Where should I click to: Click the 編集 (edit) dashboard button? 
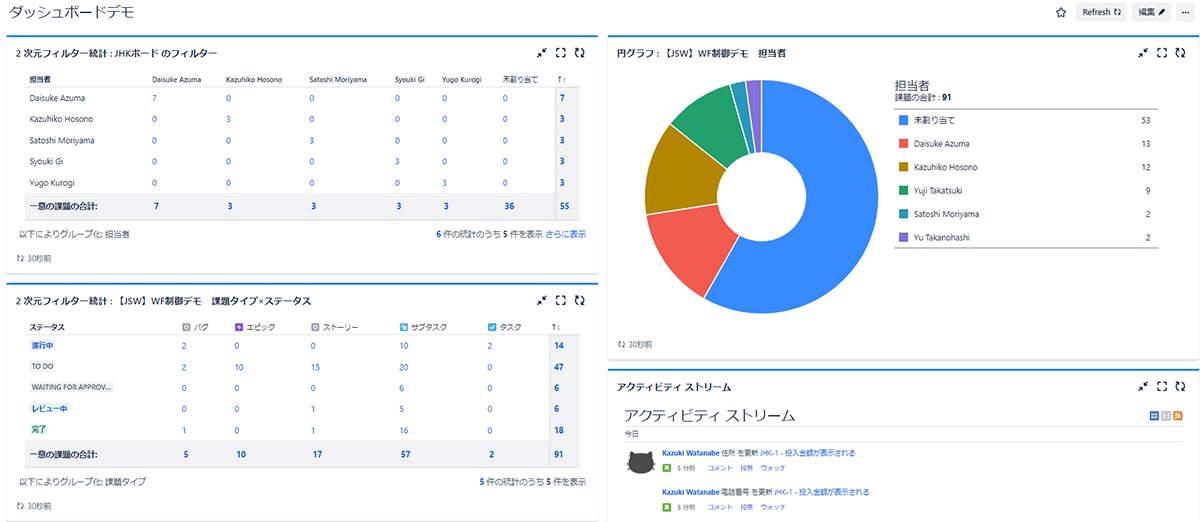pos(1150,12)
